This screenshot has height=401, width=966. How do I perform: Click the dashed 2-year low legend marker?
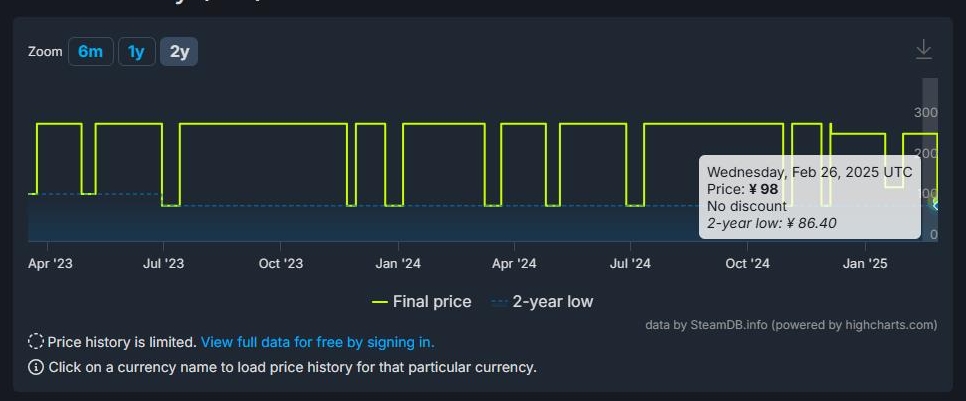point(499,302)
